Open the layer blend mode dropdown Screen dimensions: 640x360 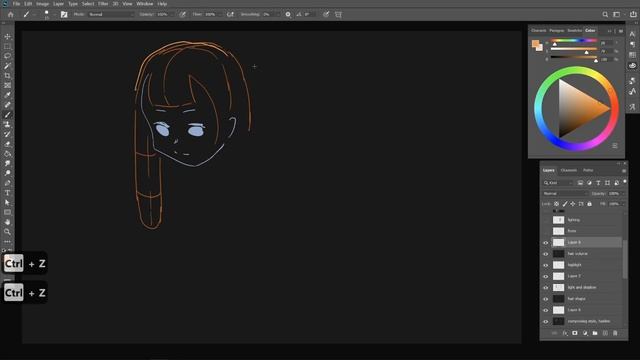pyautogui.click(x=565, y=193)
